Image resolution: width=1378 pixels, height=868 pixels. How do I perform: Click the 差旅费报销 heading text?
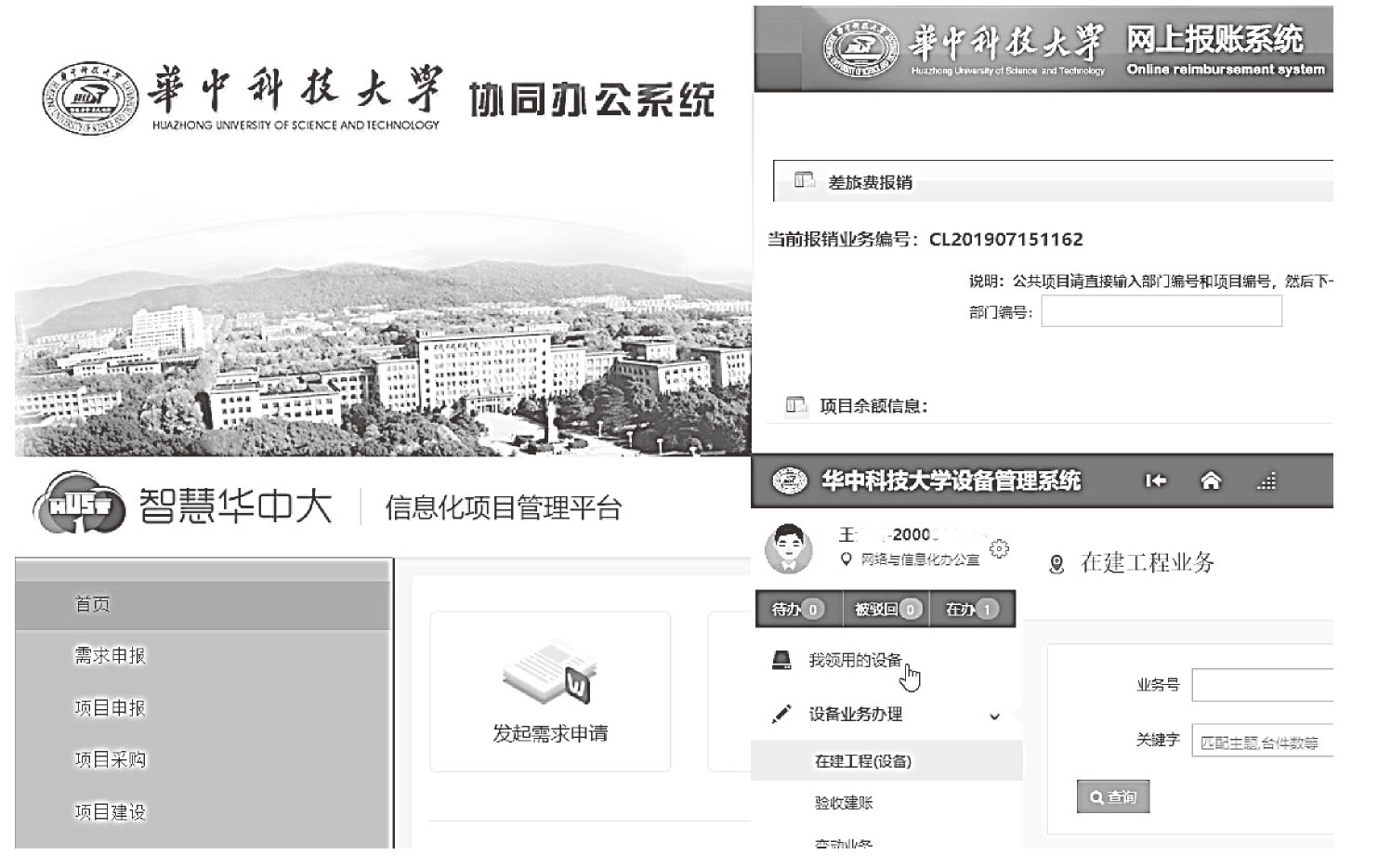click(870, 182)
